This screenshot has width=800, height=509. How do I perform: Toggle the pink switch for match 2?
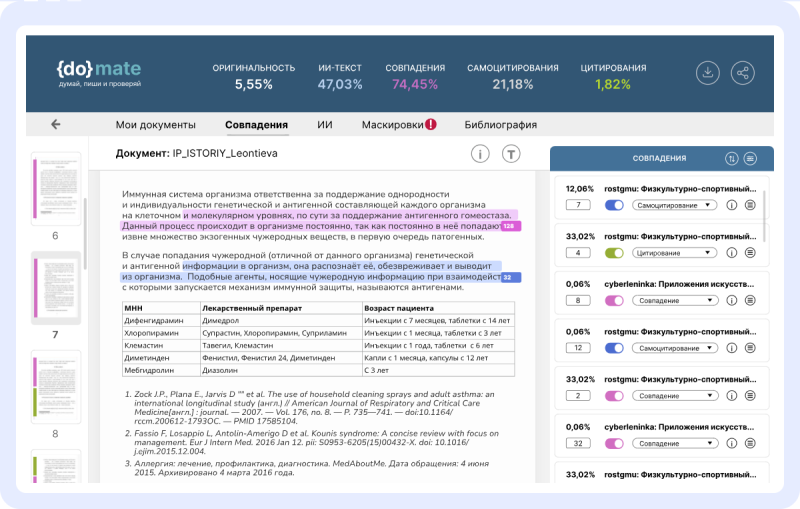[614, 396]
